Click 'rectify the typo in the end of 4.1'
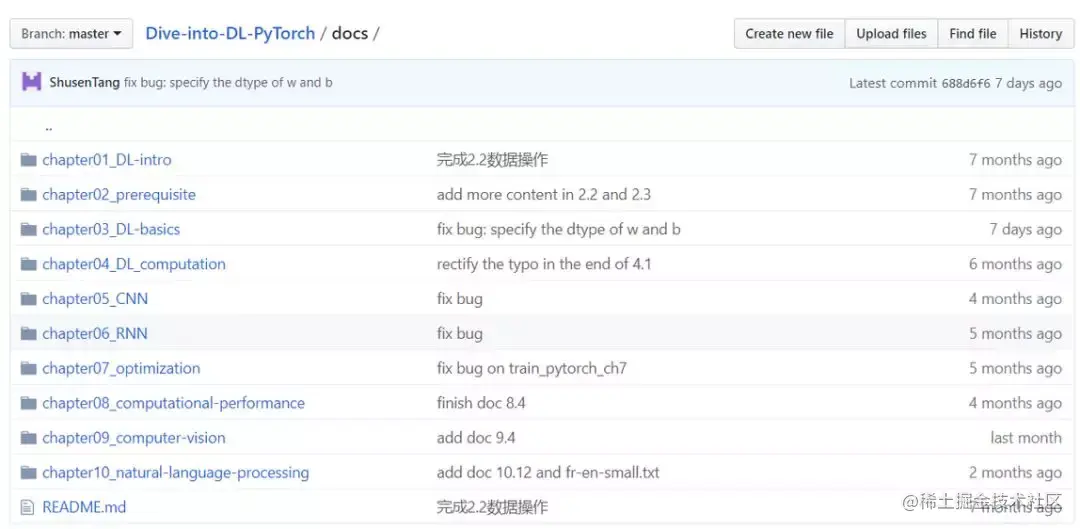Screen dimensions: 1080x529 click(544, 264)
